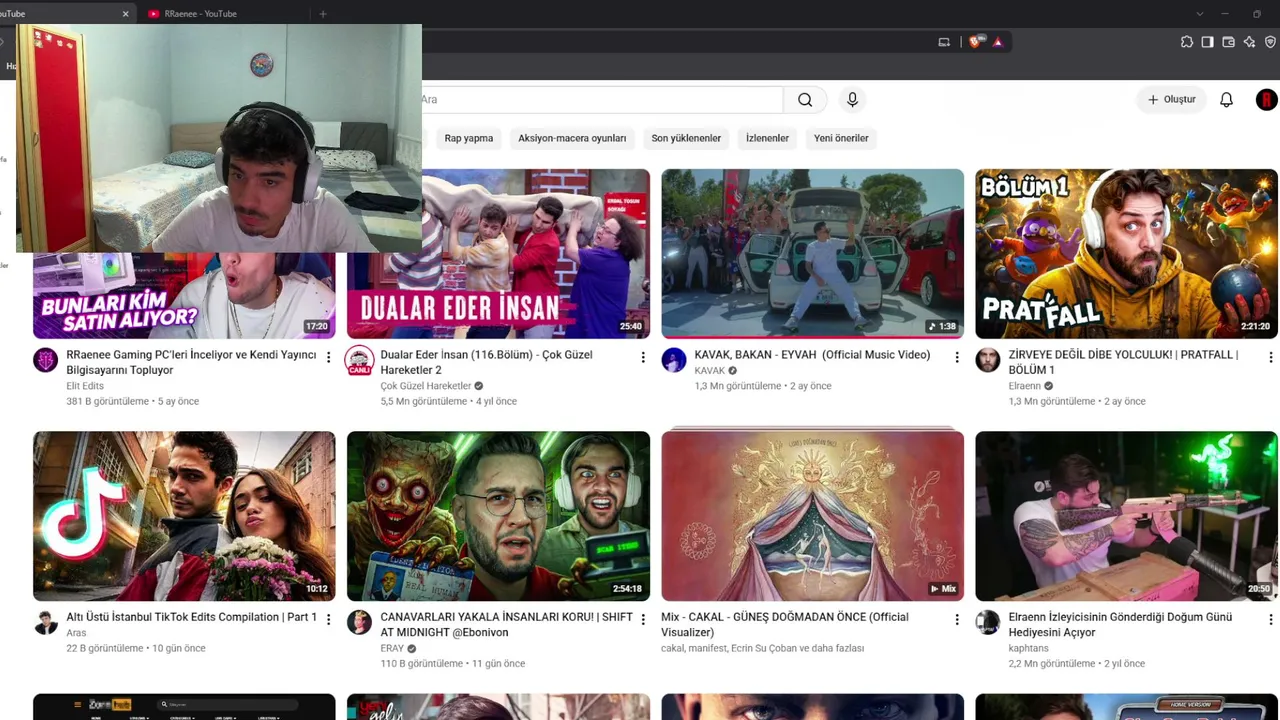The width and height of the screenshot is (1280, 720).
Task: Add a new browser tab
Action: pyautogui.click(x=322, y=14)
